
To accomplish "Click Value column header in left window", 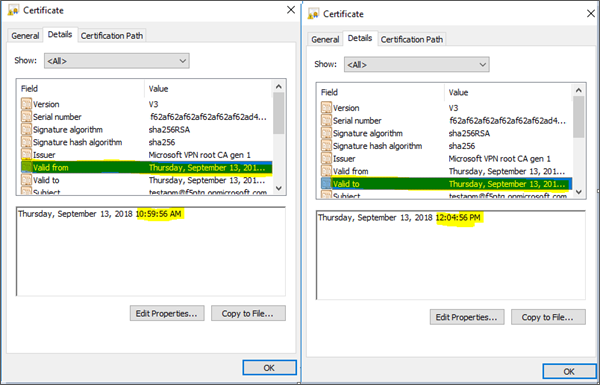I will coord(209,89).
